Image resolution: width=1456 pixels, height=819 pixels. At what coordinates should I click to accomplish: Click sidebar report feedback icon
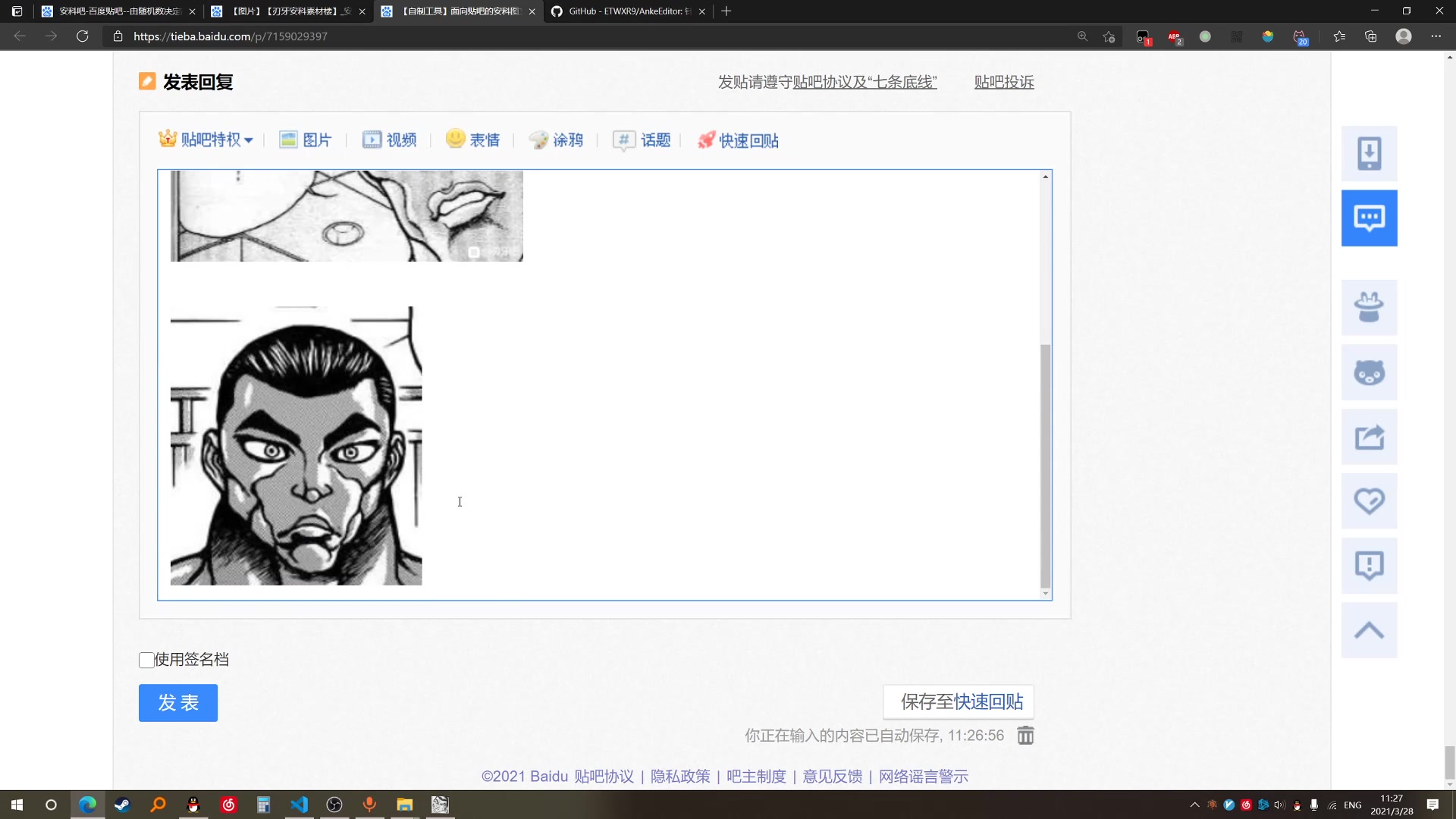point(1370,566)
